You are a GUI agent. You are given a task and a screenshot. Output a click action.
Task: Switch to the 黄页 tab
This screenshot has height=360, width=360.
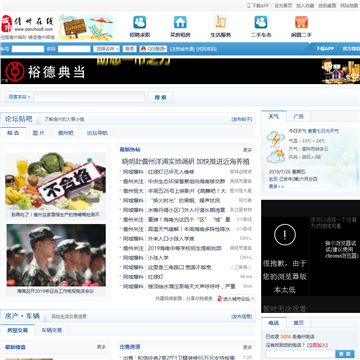tap(298, 323)
